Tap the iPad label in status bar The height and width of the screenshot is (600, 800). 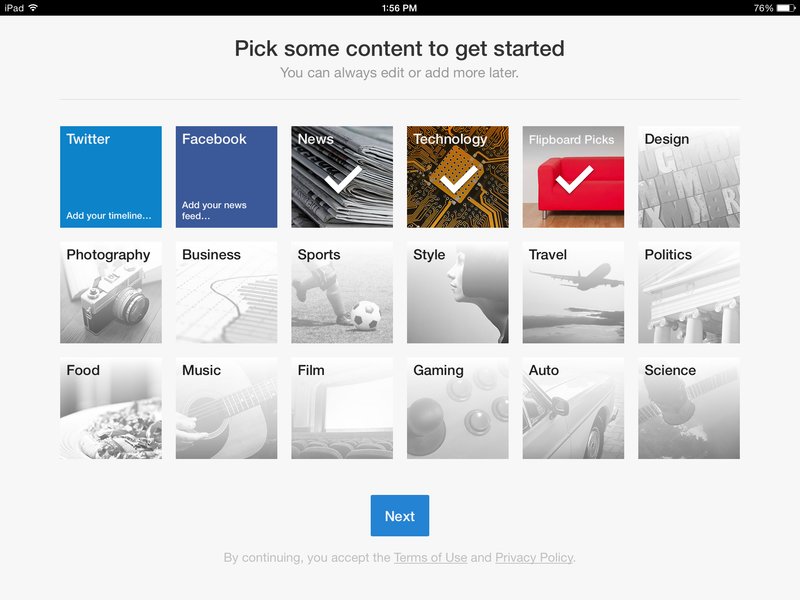click(x=14, y=8)
